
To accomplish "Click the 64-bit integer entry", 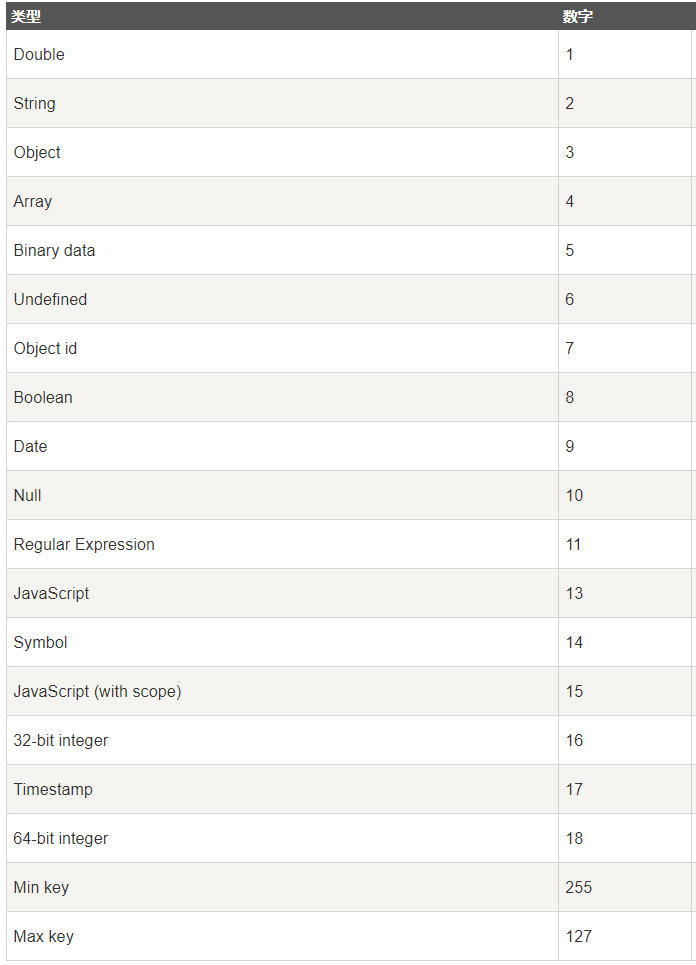I will click(x=61, y=838).
